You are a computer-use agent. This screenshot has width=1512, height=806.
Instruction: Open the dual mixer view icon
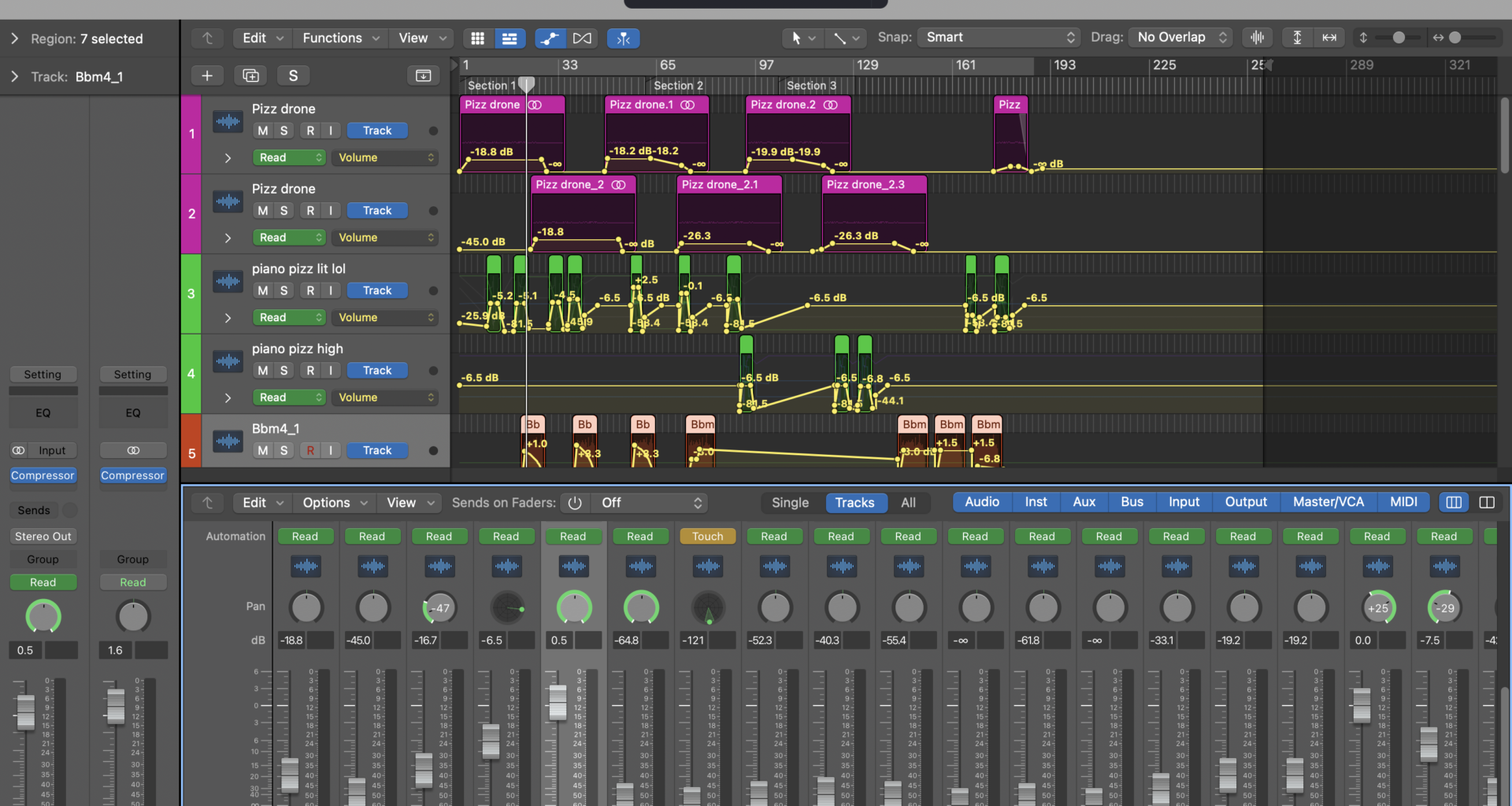[1488, 502]
